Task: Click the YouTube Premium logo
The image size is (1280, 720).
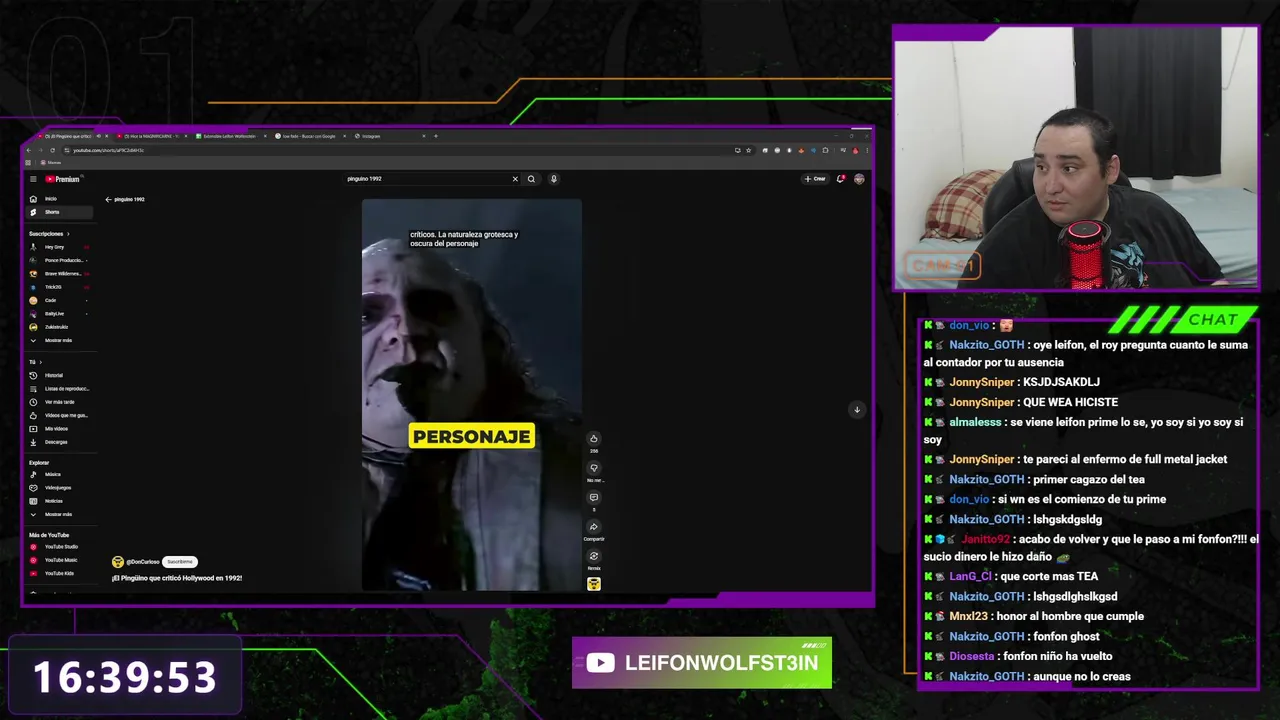Action: coord(62,179)
